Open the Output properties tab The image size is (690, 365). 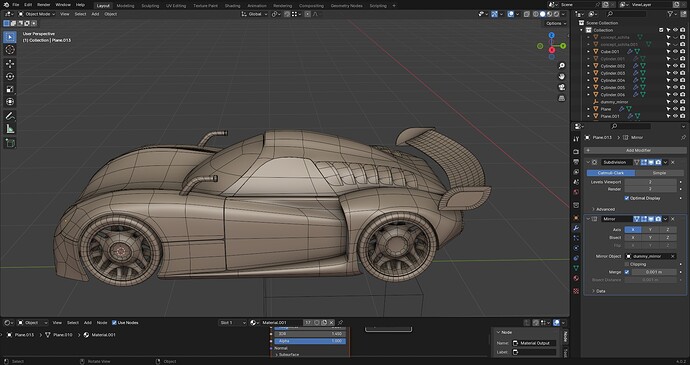coord(576,162)
